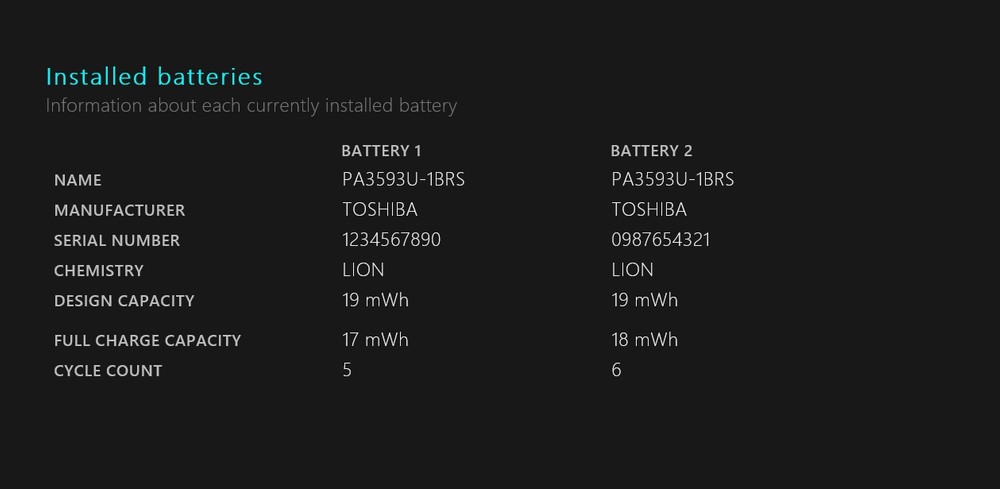Click the SERIAL NUMBER row label
This screenshot has height=489, width=1000.
tap(117, 240)
